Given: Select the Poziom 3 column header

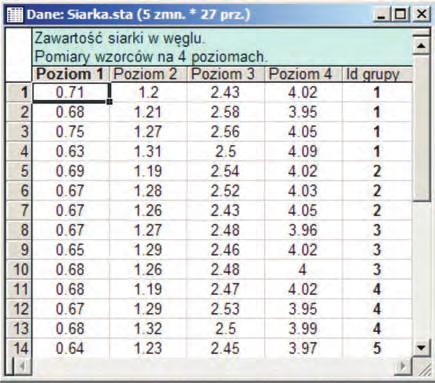Looking at the screenshot, I should tap(226, 74).
